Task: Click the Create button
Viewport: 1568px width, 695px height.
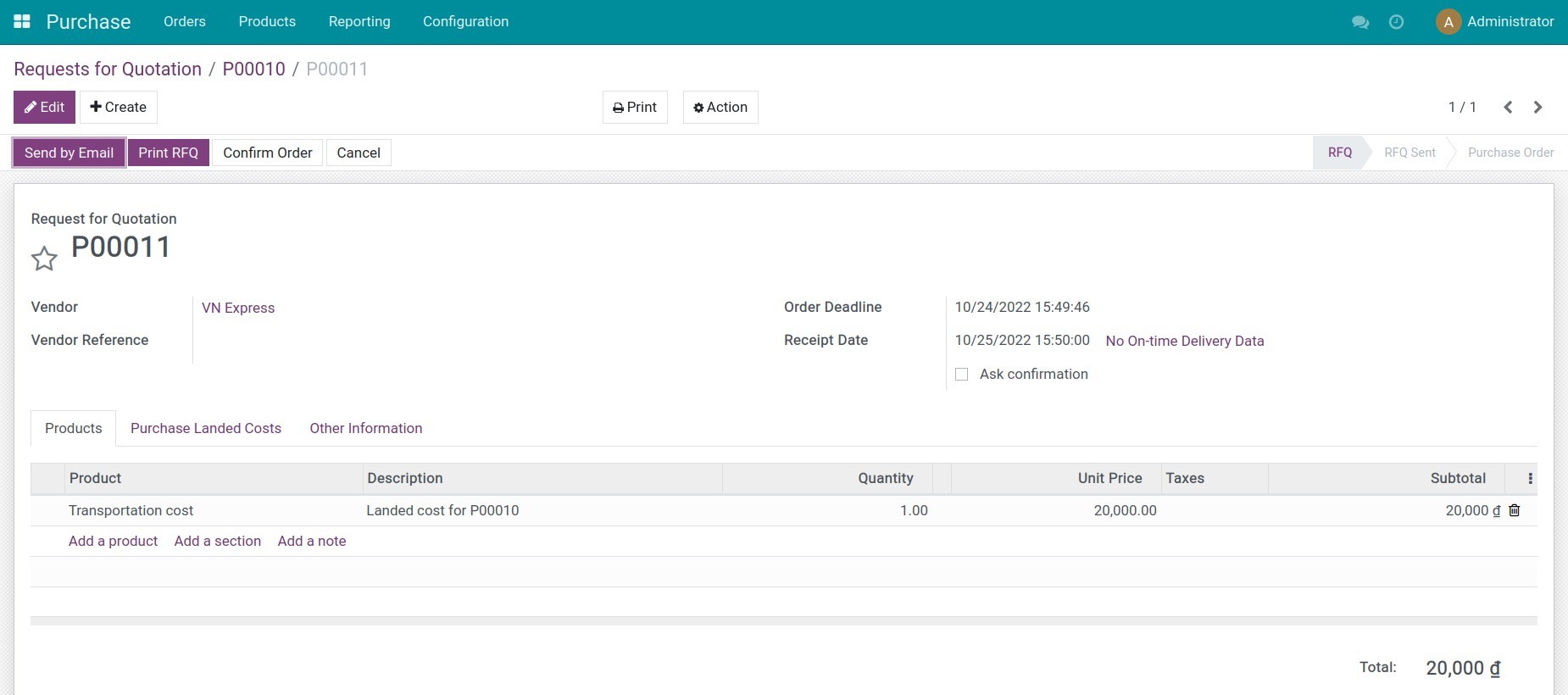Action: [x=119, y=107]
